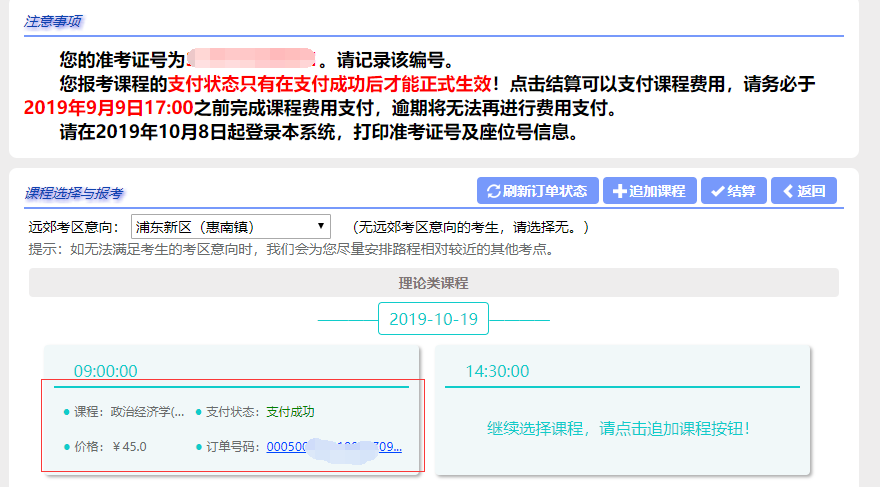Click the left chevron icon on 返回

(x=788, y=191)
